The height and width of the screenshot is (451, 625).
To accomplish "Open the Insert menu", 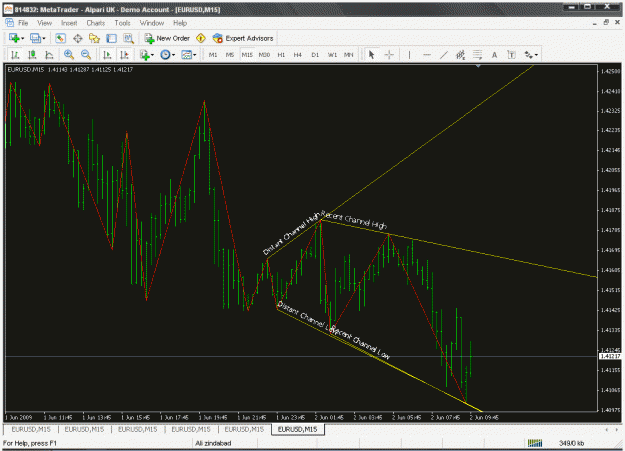I will (x=69, y=23).
